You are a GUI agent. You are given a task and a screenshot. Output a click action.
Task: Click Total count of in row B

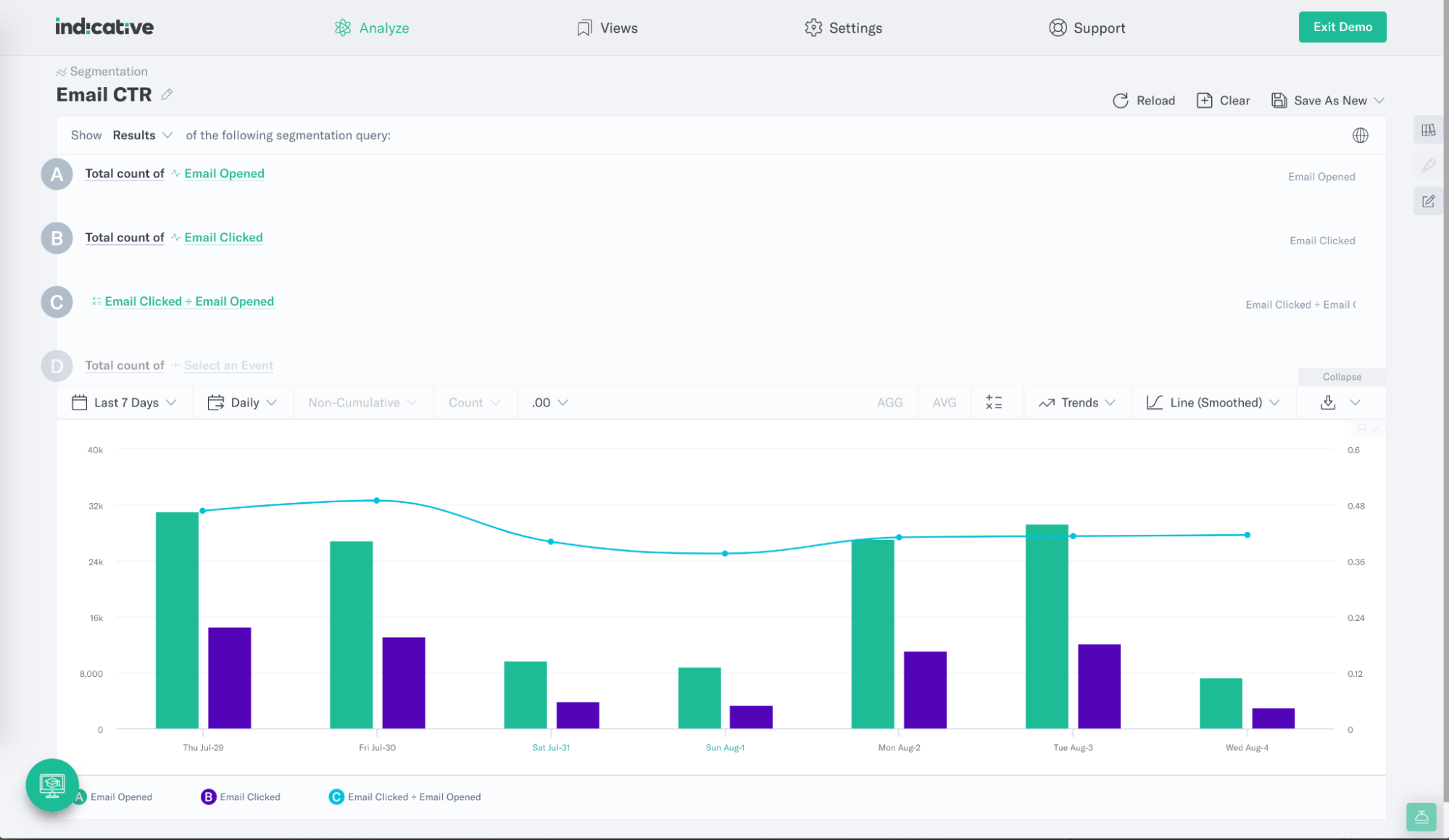click(x=125, y=237)
